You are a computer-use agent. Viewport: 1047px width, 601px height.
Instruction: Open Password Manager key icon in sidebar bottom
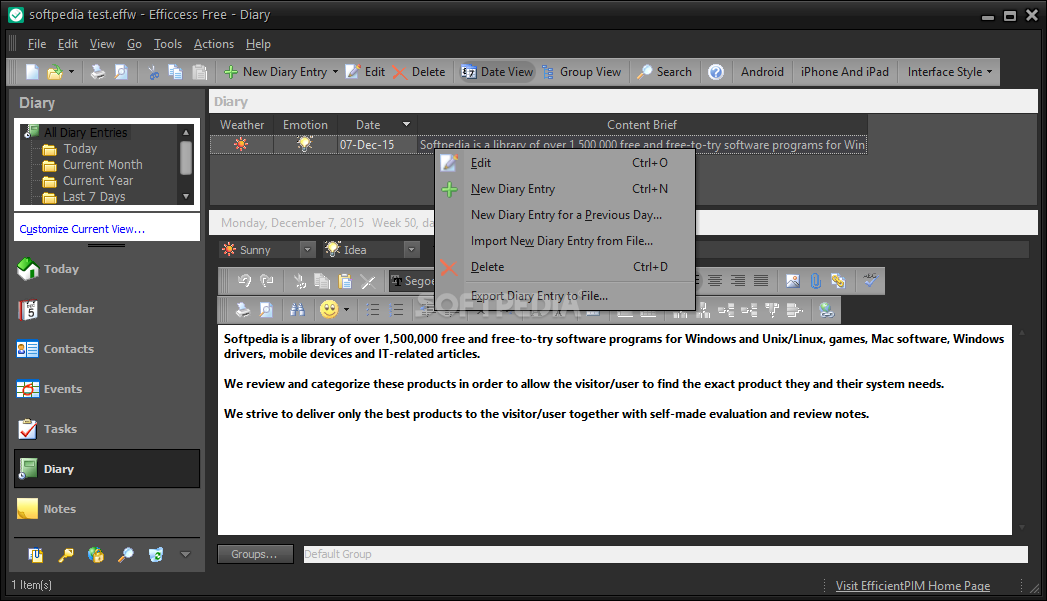(65, 555)
